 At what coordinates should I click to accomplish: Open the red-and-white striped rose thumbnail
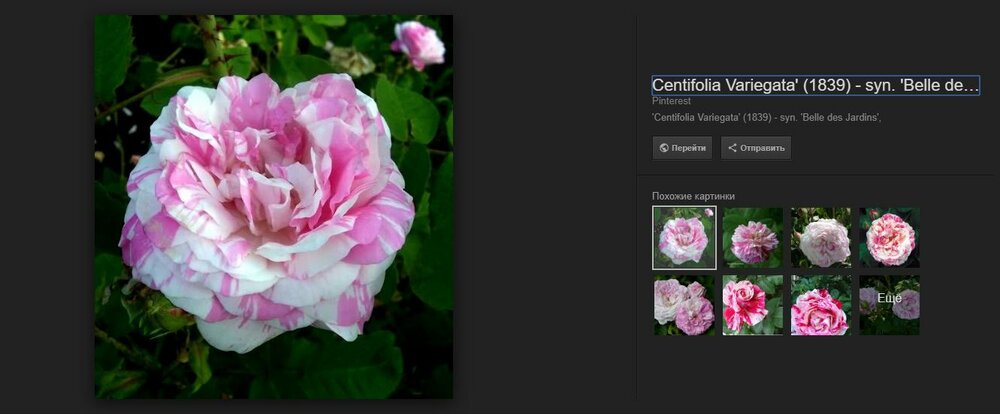(753, 305)
